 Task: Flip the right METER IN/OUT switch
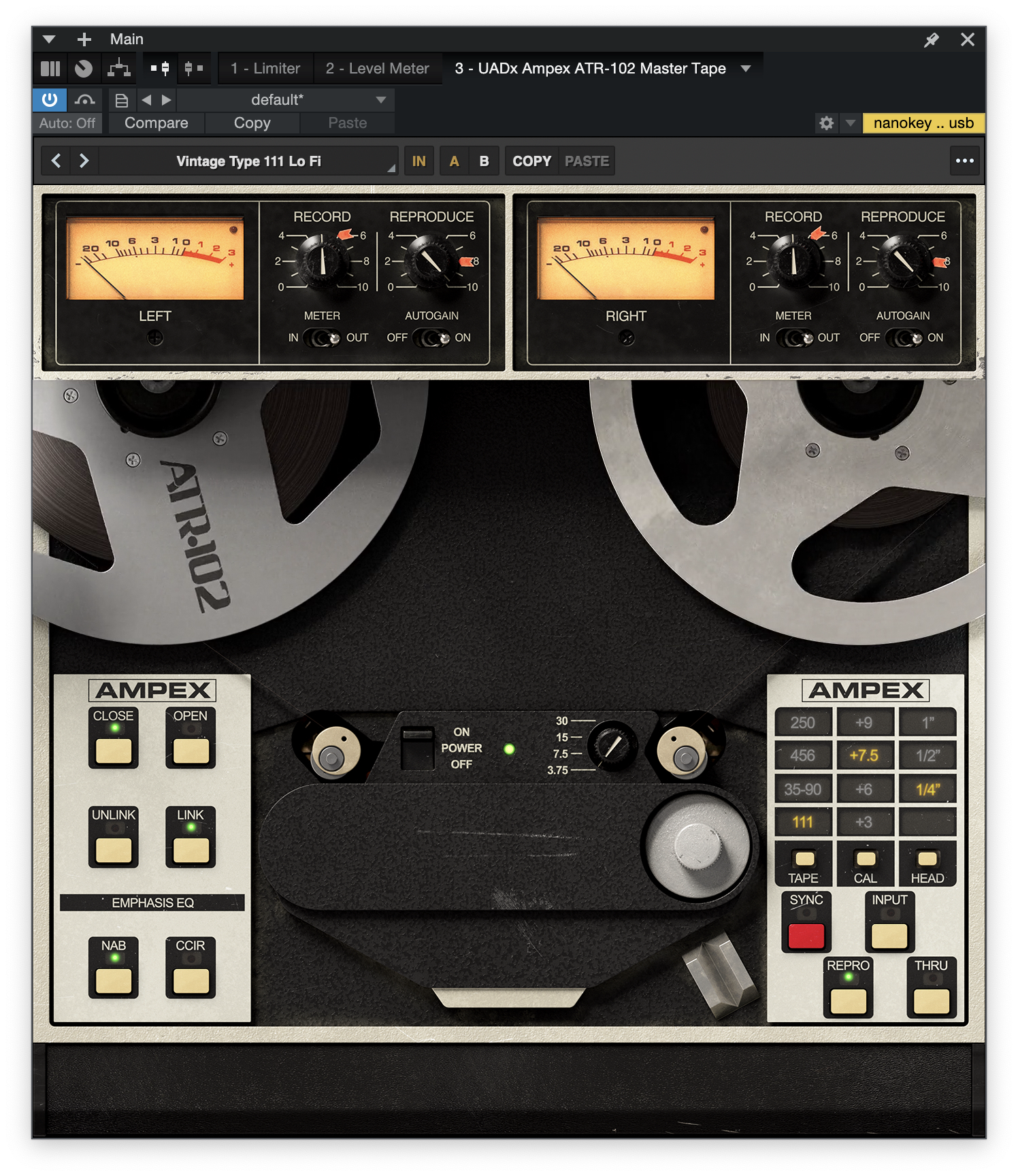pos(794,338)
